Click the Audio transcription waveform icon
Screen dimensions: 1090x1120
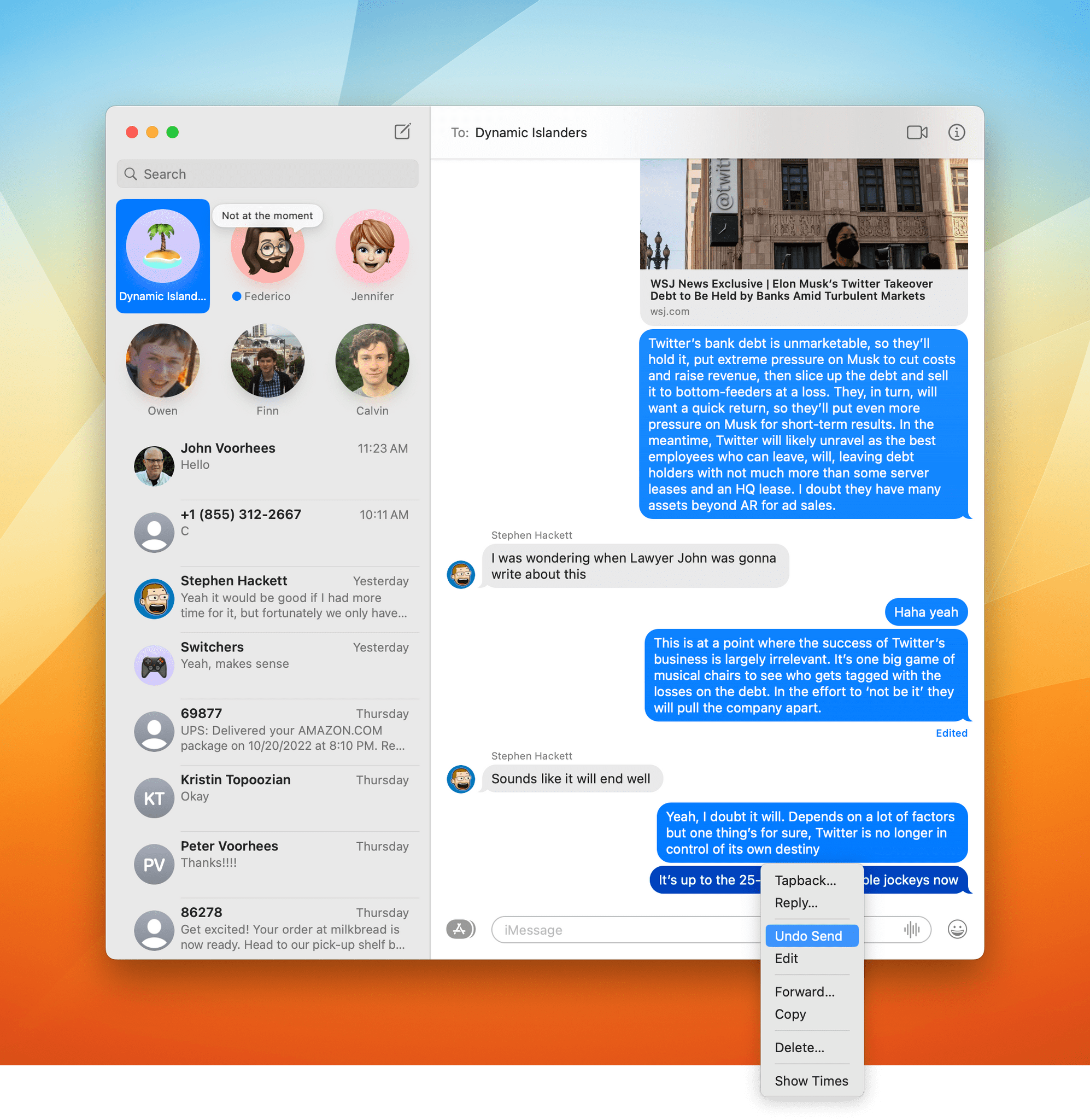pos(912,929)
